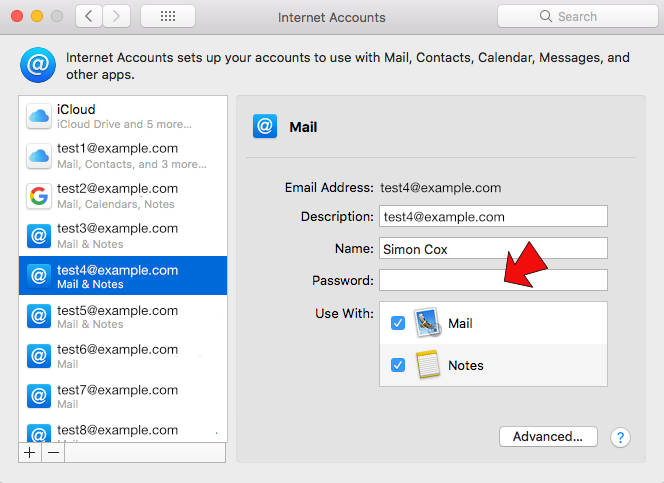
Task: Click the magnifier icon in the Search field
Action: click(x=545, y=16)
